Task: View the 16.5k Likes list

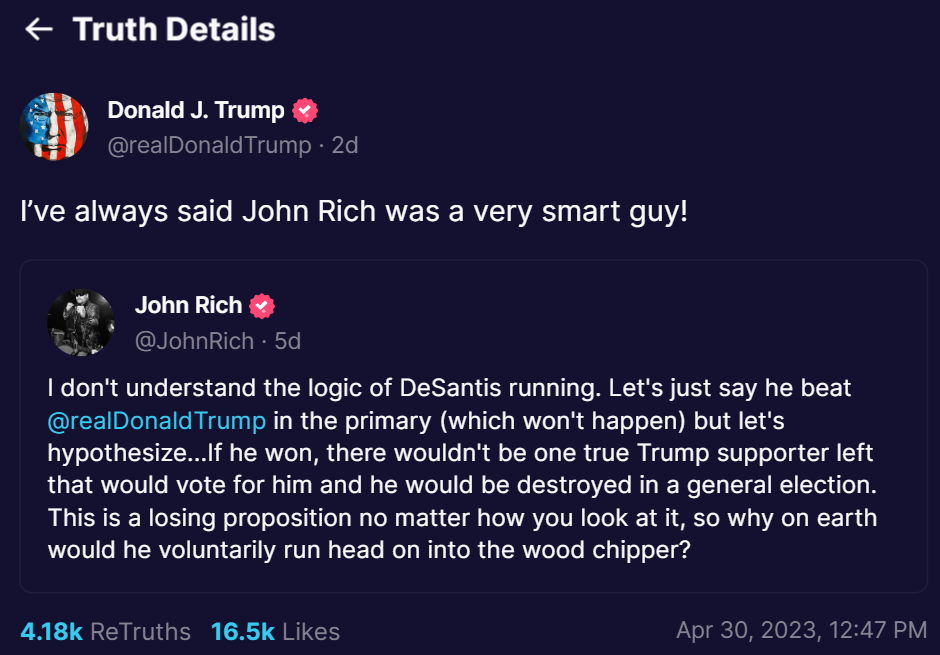Action: pyautogui.click(x=275, y=631)
